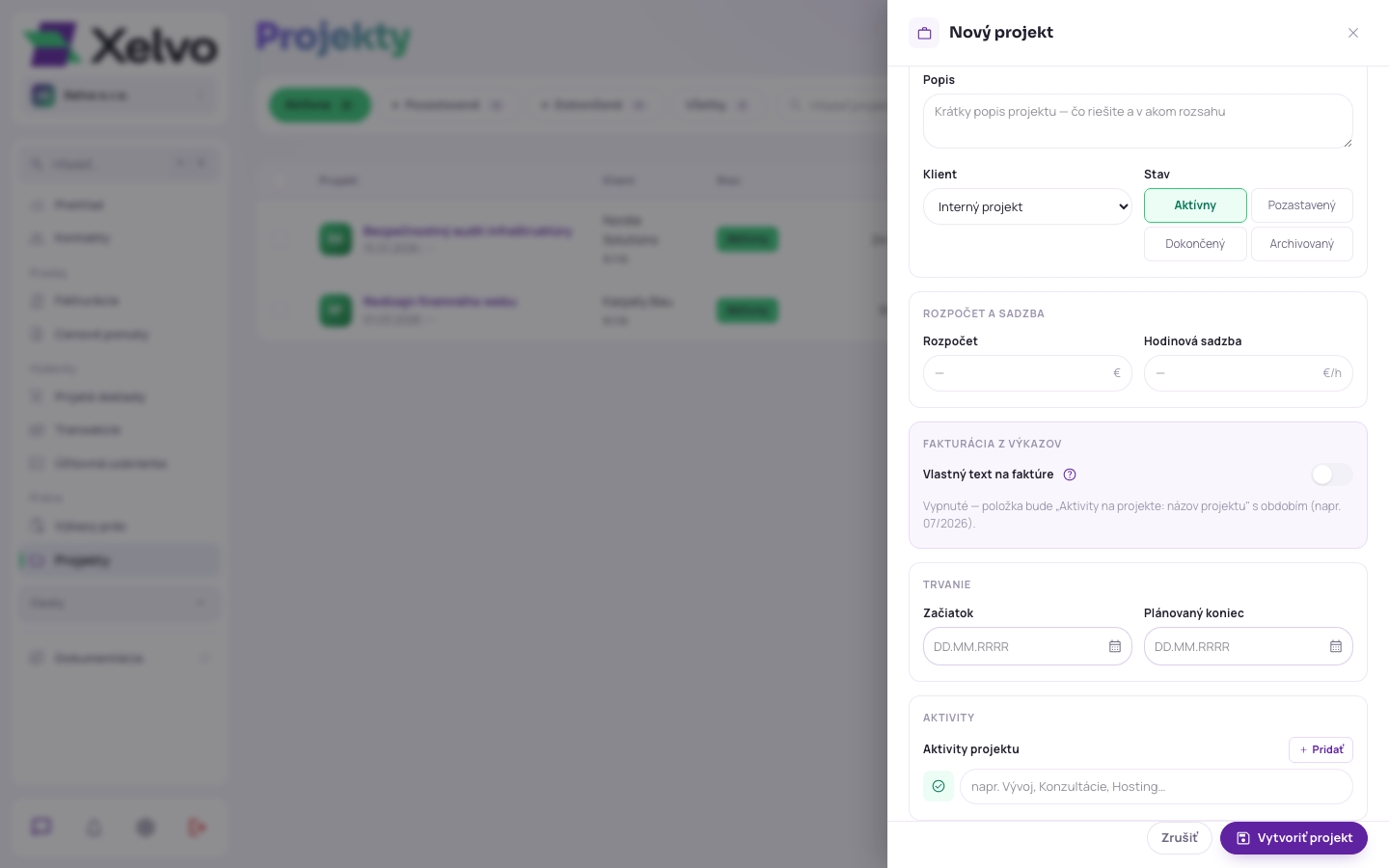Click the Zrušiť button

1180,838
